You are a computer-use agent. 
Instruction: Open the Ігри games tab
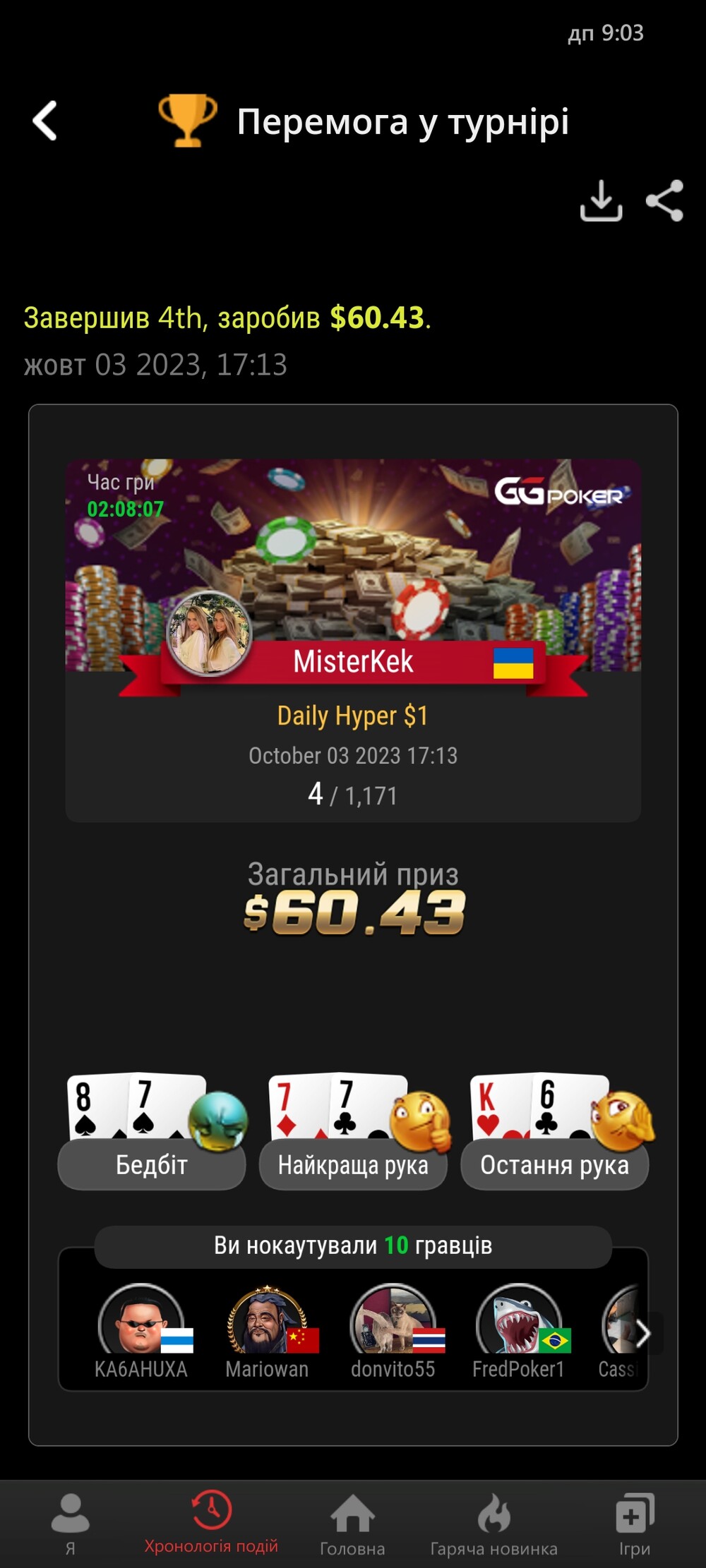coord(635,1524)
